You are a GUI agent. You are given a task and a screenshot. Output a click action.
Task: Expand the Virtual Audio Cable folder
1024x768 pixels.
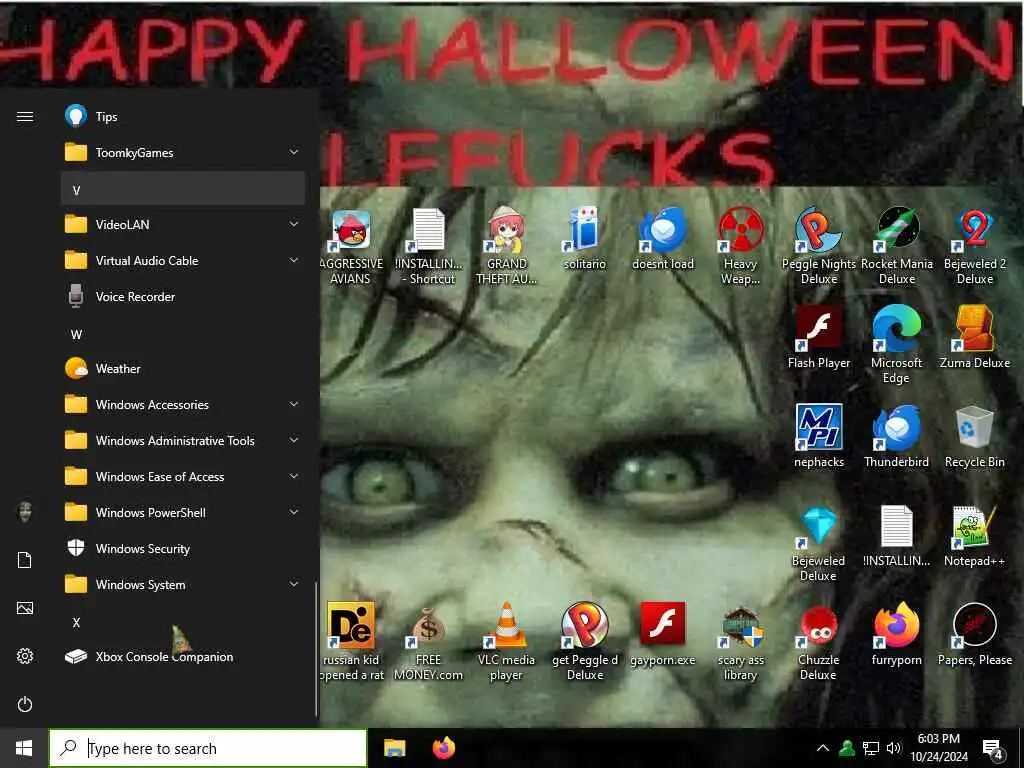(x=184, y=261)
